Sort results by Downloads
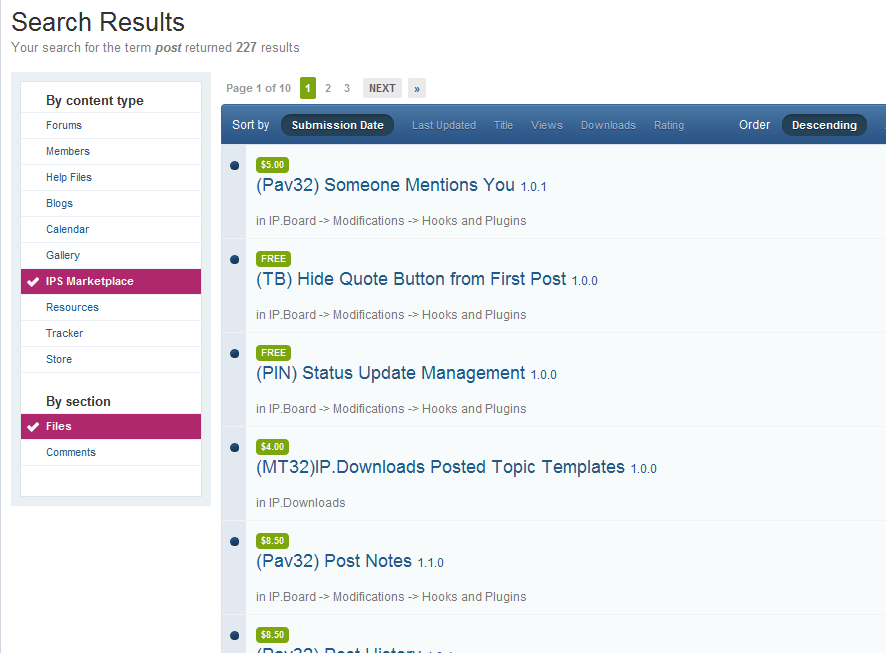 coord(608,125)
